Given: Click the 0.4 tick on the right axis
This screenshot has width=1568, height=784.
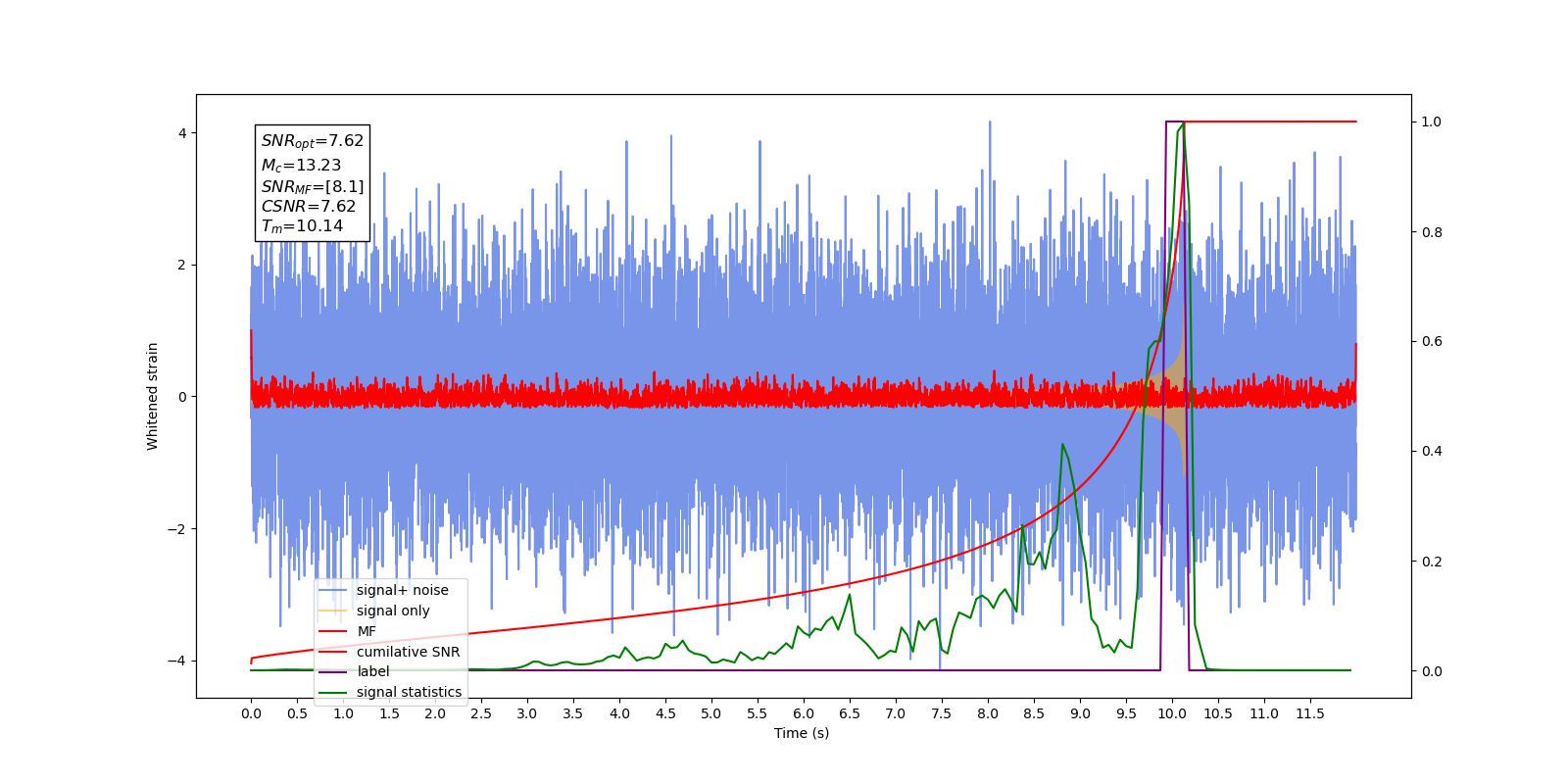Looking at the screenshot, I should point(1432,452).
